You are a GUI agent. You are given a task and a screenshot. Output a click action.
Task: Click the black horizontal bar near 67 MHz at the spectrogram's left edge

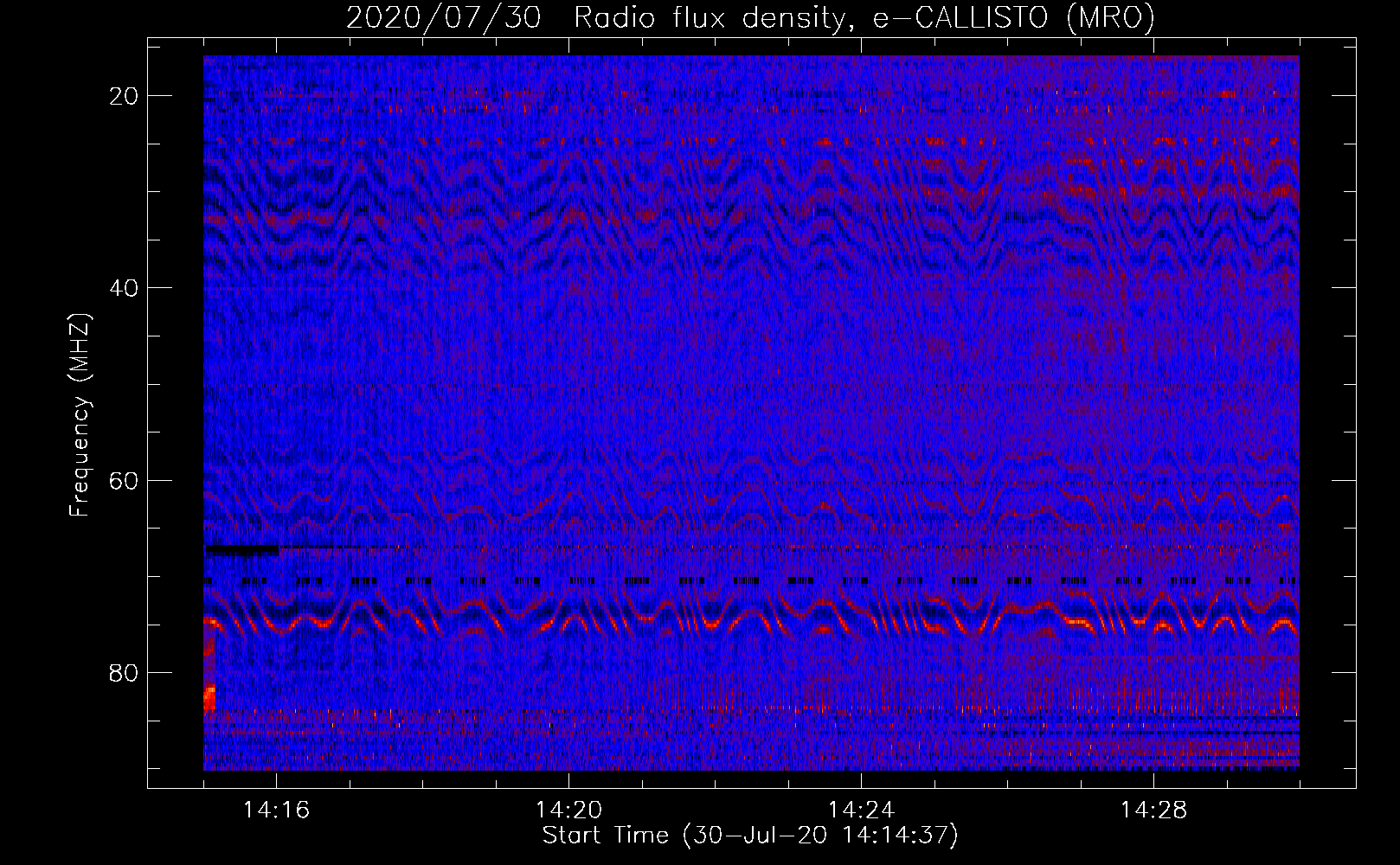click(x=241, y=549)
